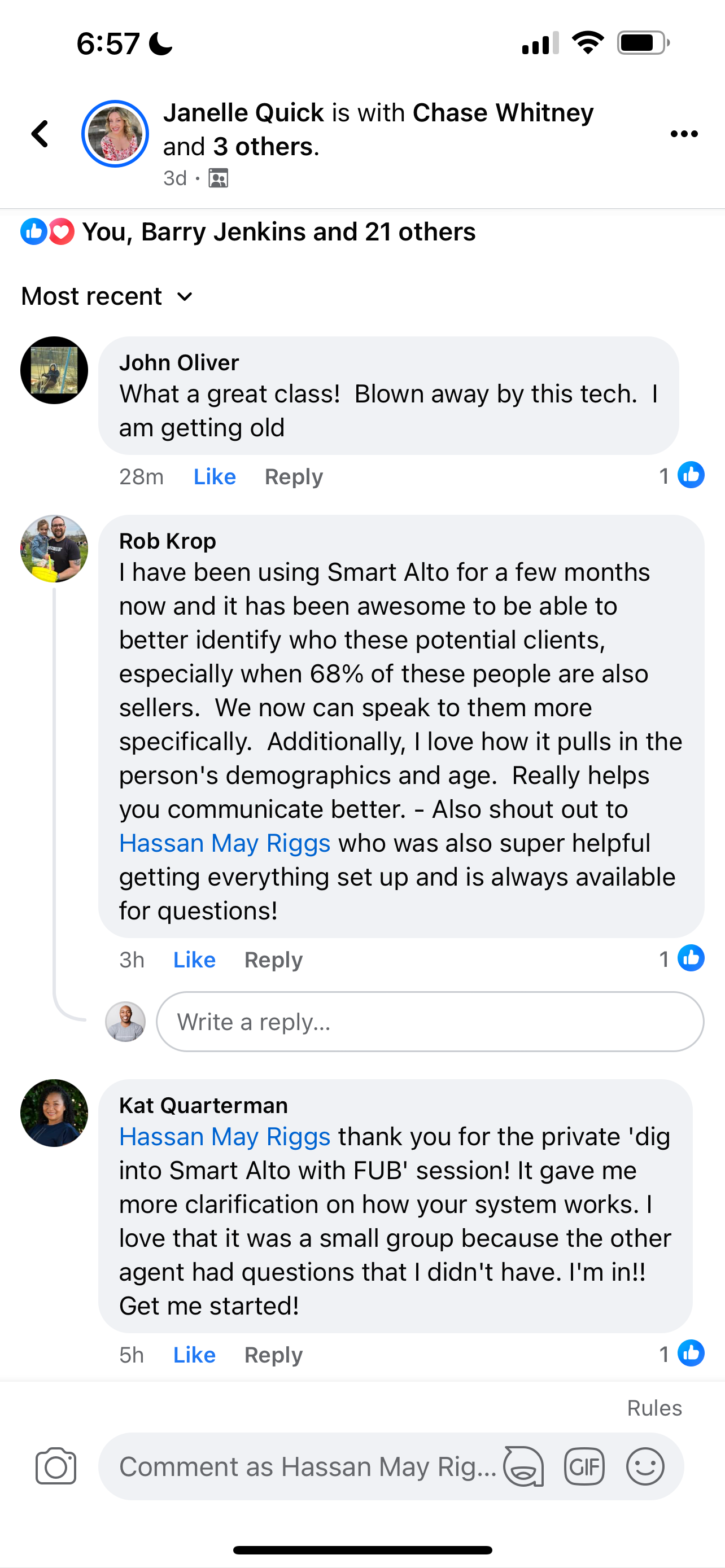The height and width of the screenshot is (1568, 725).
Task: Tap like count on John Oliver's comment
Action: click(x=681, y=475)
